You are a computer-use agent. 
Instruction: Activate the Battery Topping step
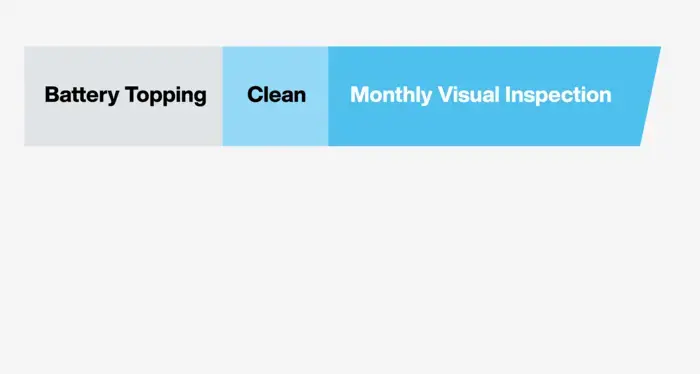click(x=123, y=96)
